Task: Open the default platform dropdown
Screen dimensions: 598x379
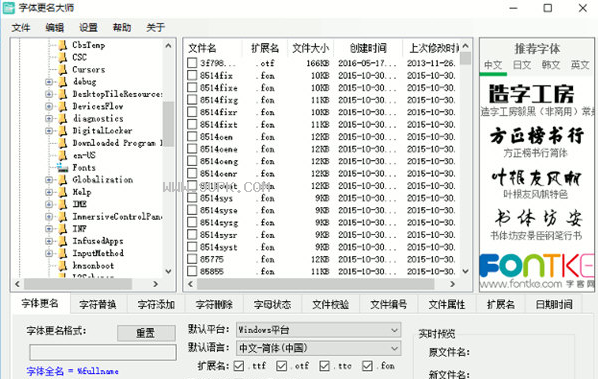Action: (318, 330)
